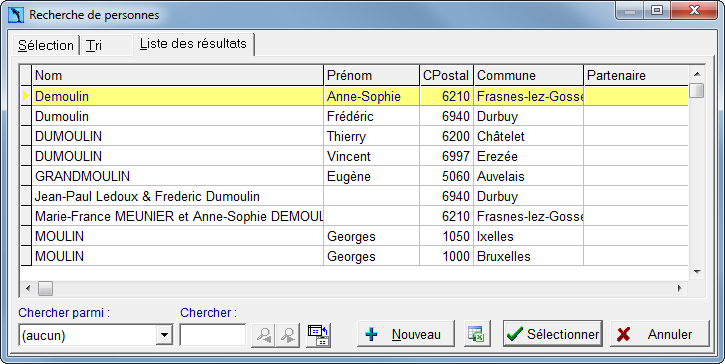Click the CPostal column header

coord(446,75)
